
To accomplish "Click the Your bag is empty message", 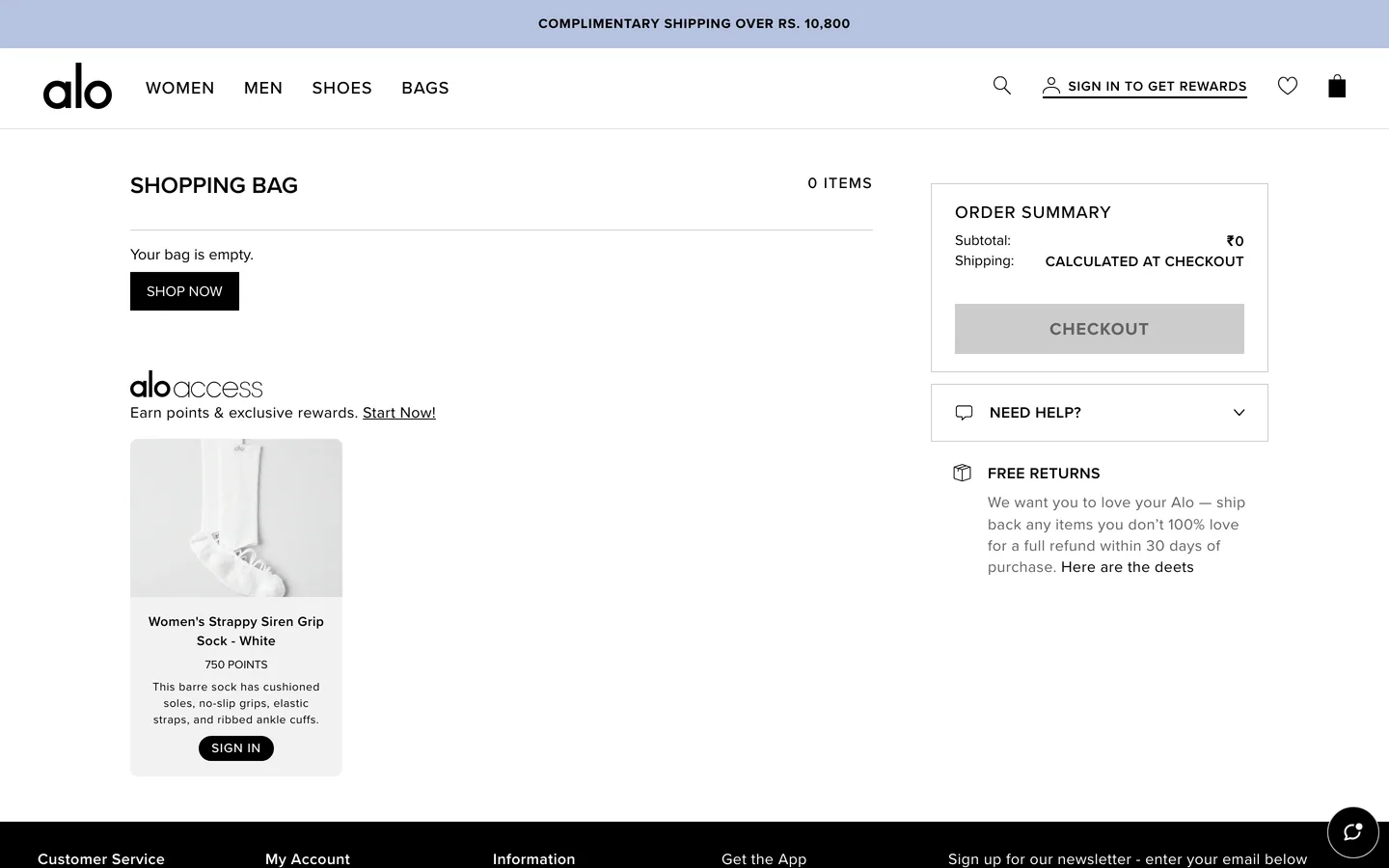I will click(x=192, y=255).
